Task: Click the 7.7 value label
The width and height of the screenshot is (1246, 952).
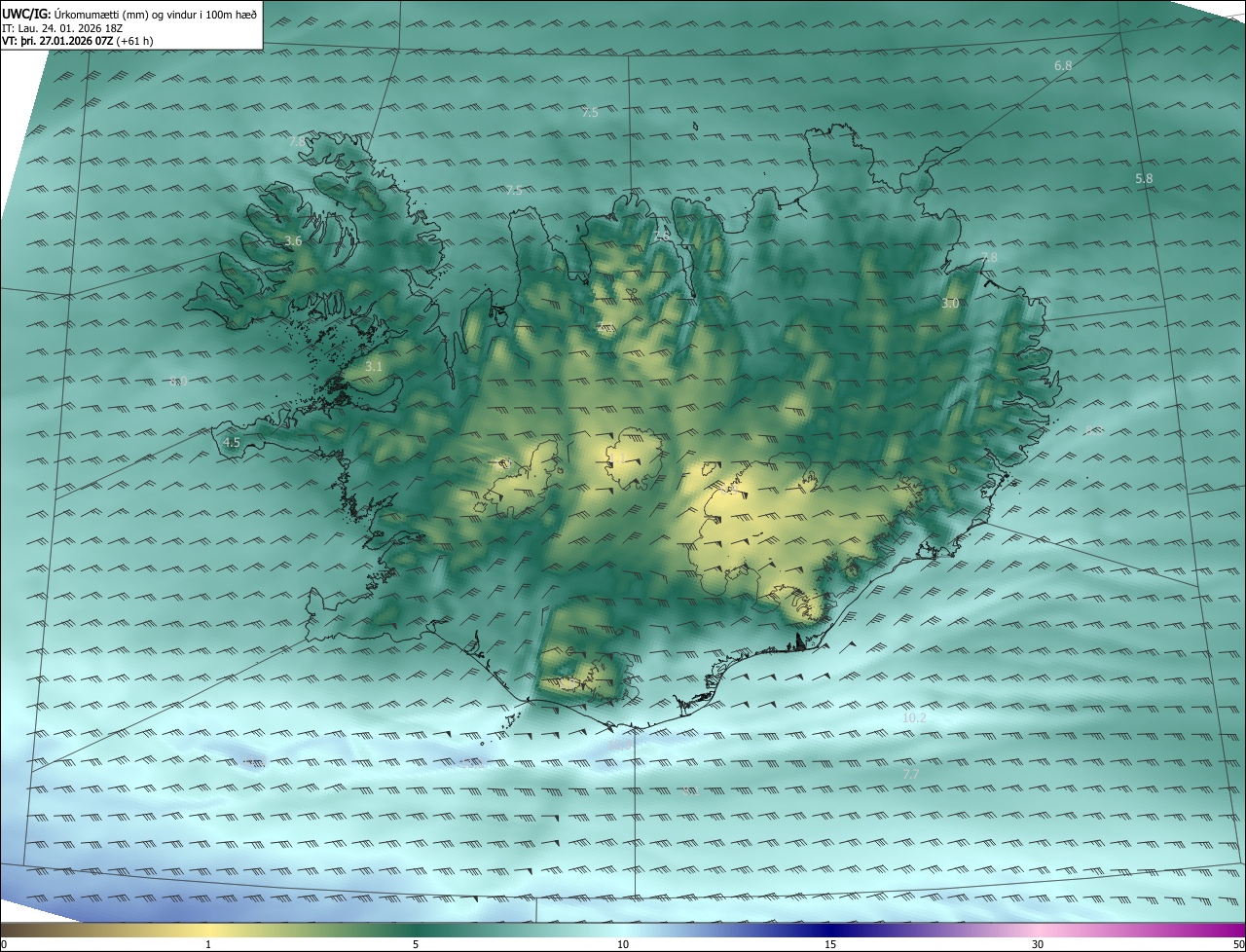Action: (911, 773)
